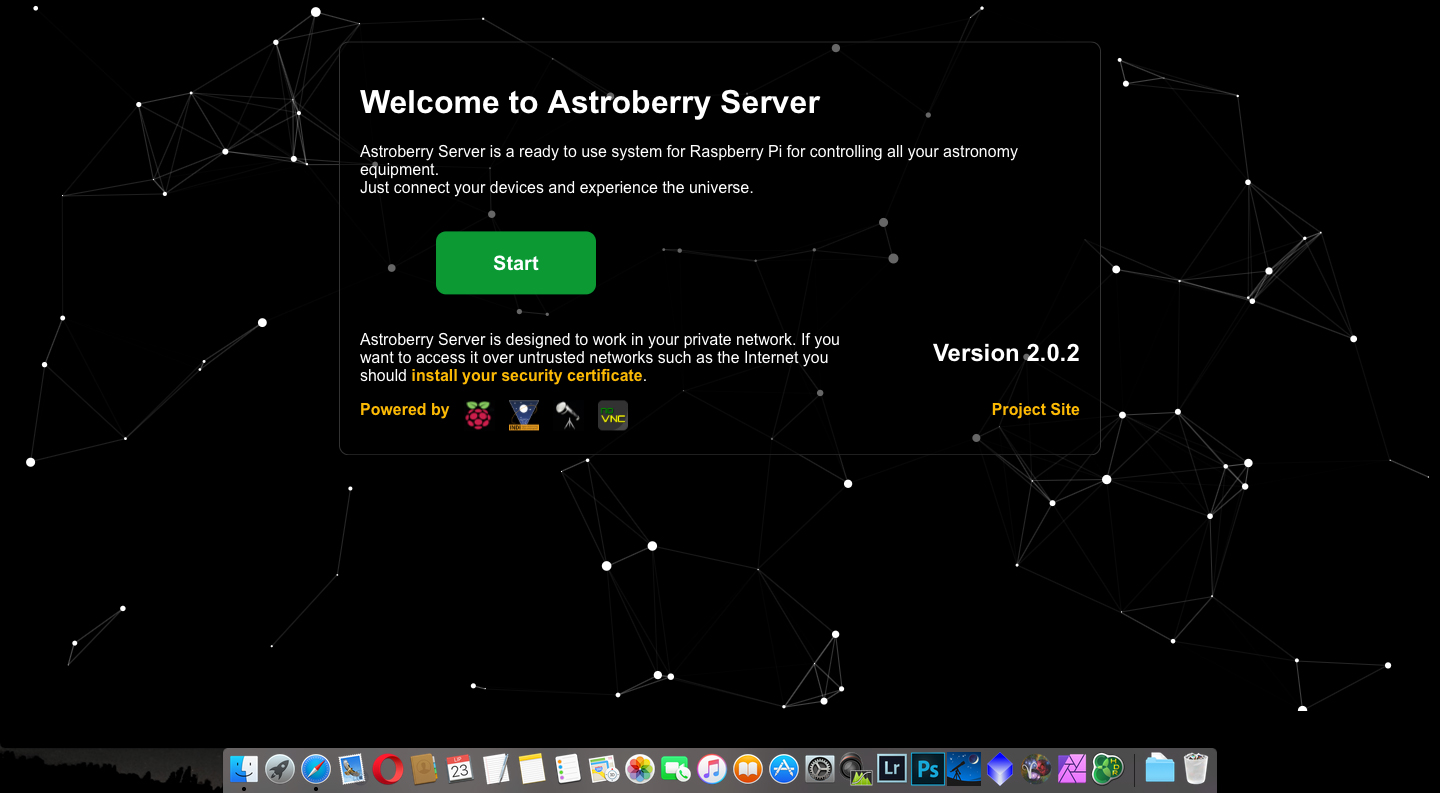Open yellow Notes icon in dock
The width and height of the screenshot is (1440, 793).
point(532,769)
